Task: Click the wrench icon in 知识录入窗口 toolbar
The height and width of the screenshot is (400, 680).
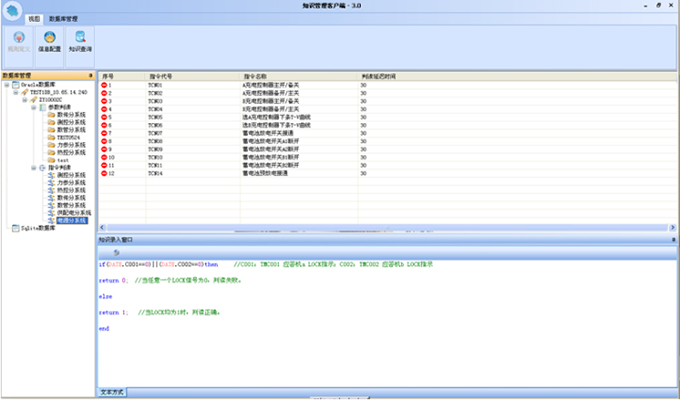Action: (116, 252)
